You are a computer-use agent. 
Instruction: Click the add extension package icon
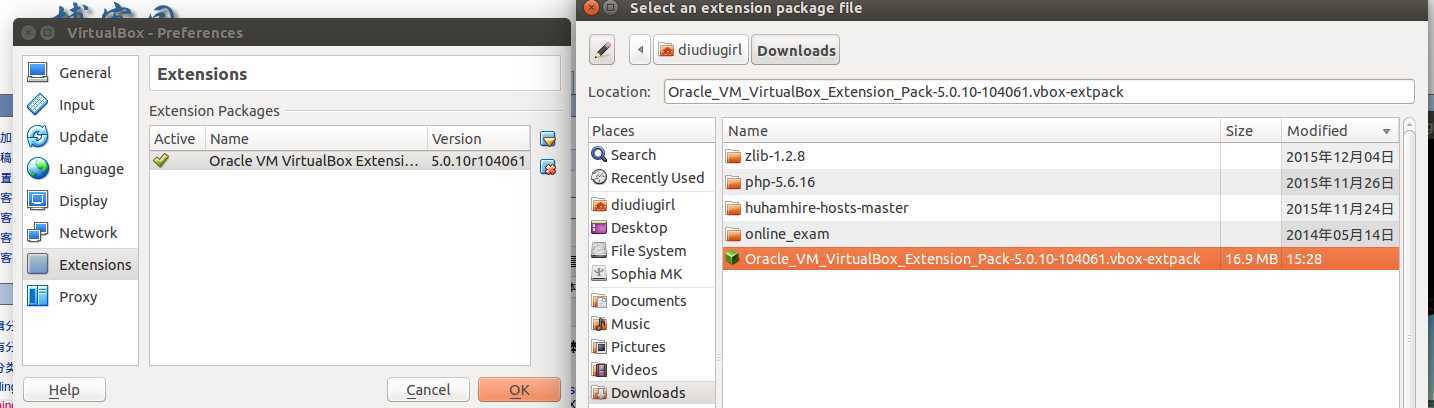pyautogui.click(x=547, y=139)
